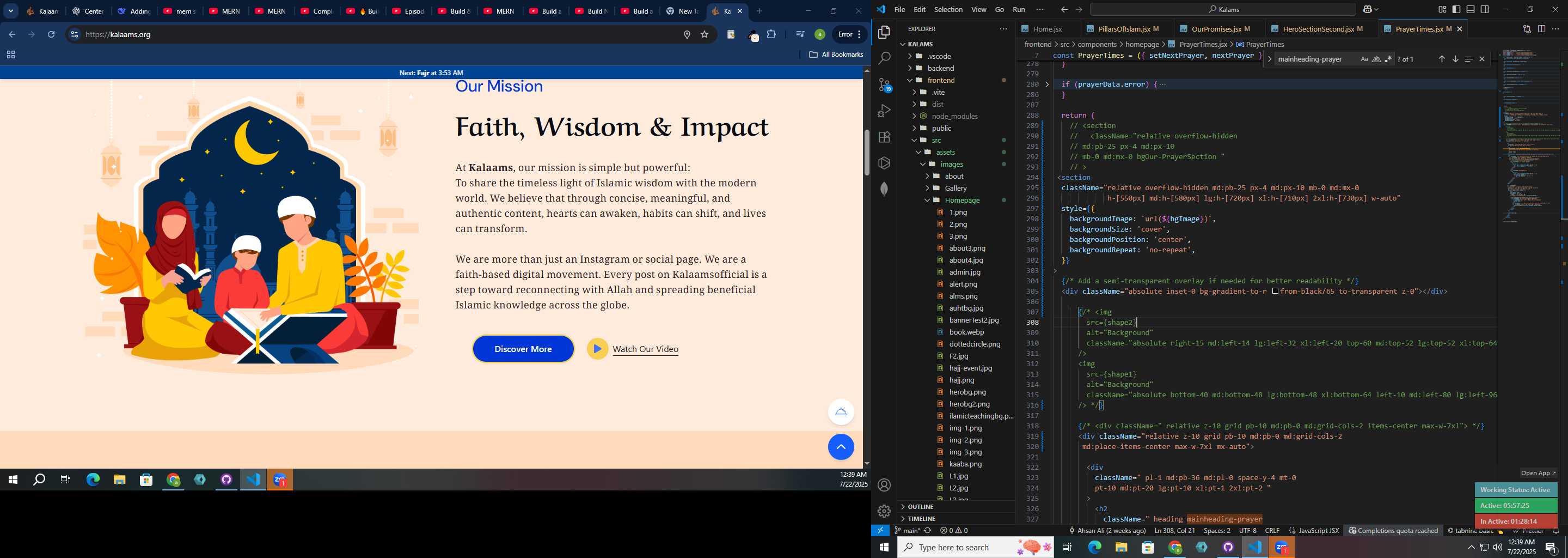Image resolution: width=1568 pixels, height=558 pixels.
Task: Click the Discover More button
Action: tap(523, 349)
